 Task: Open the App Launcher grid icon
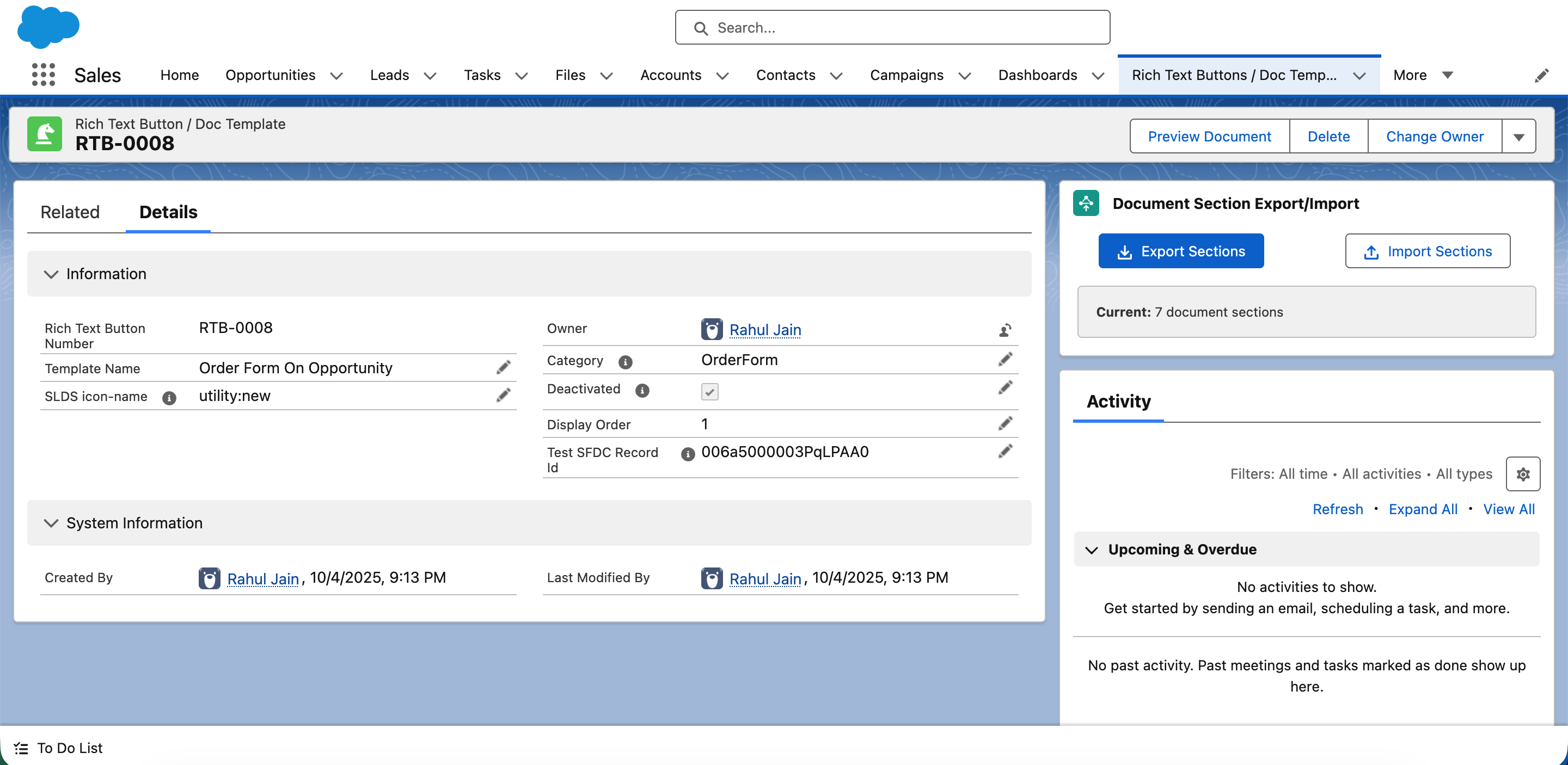pyautogui.click(x=43, y=75)
